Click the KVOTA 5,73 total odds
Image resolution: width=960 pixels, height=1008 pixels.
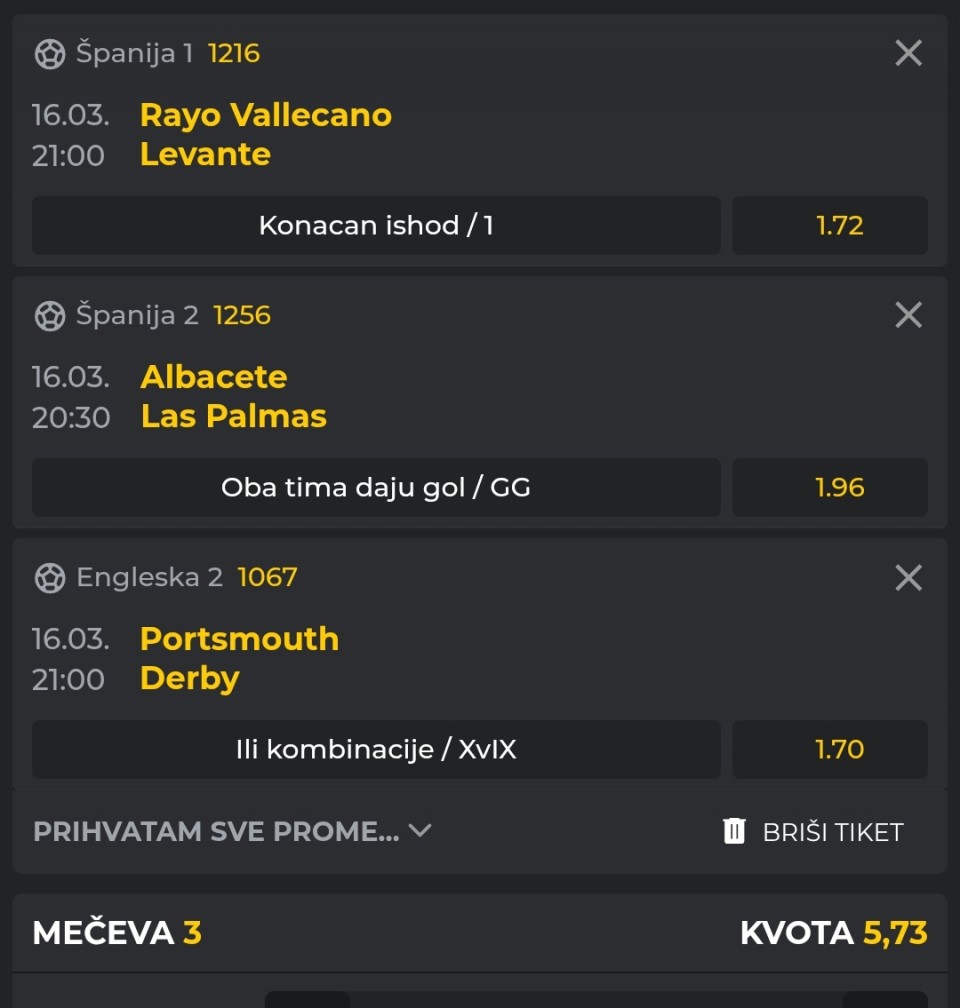833,933
